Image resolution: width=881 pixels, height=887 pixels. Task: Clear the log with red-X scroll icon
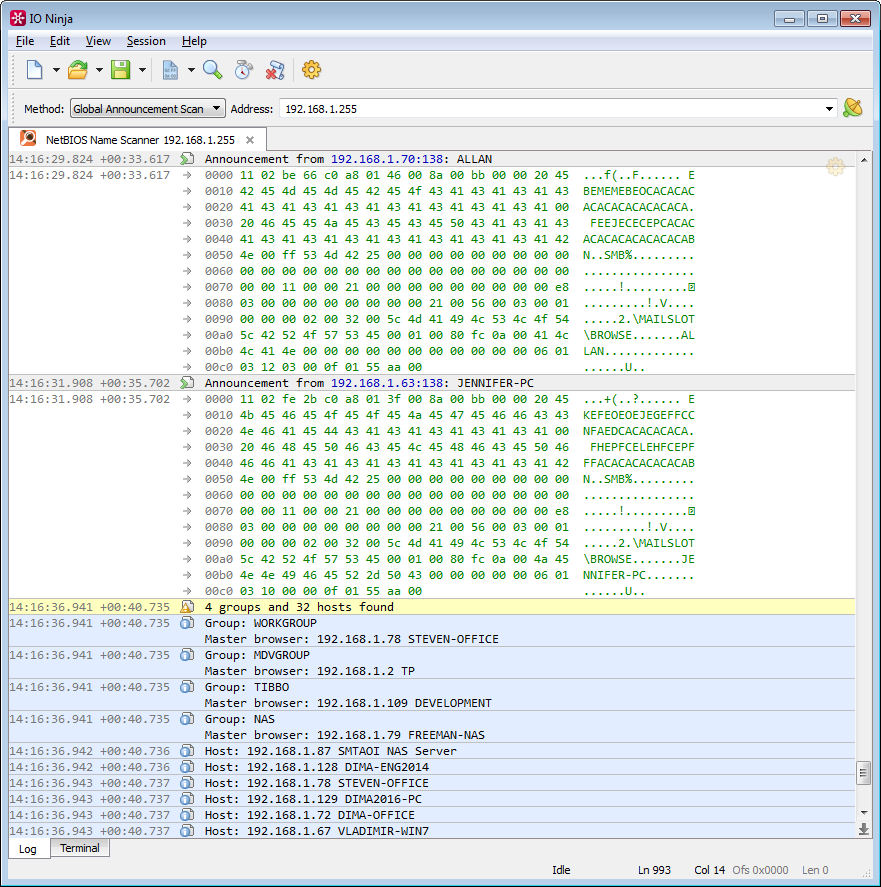coord(275,70)
